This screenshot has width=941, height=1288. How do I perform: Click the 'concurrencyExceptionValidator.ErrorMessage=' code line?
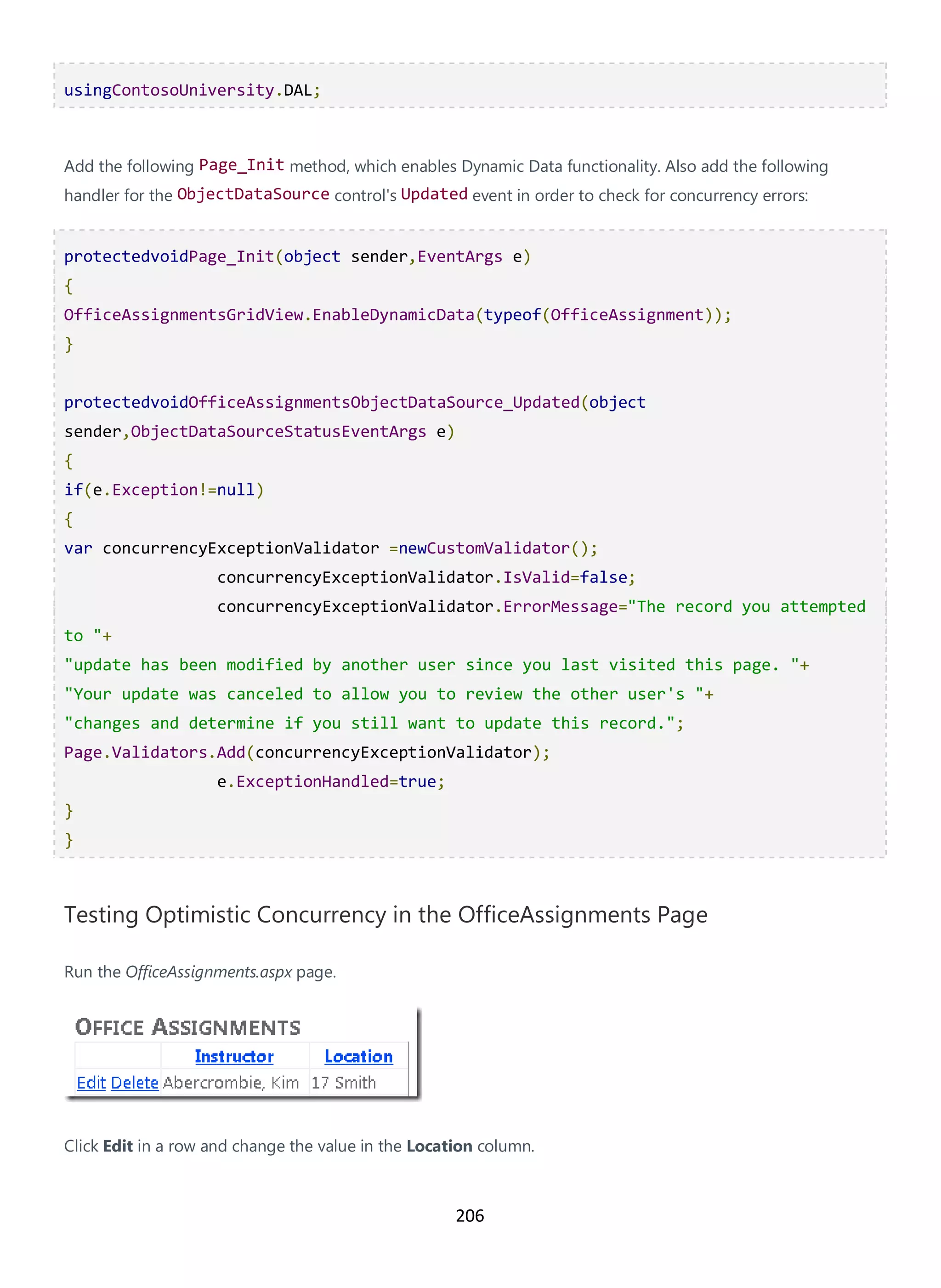541,606
